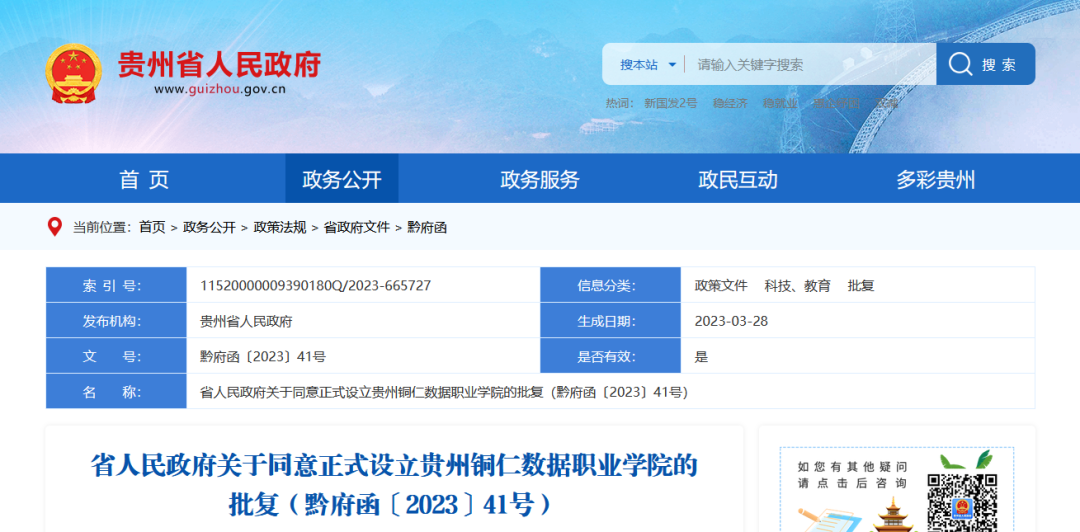Click 政策文件 category value
This screenshot has height=532, width=1080.
click(x=720, y=285)
